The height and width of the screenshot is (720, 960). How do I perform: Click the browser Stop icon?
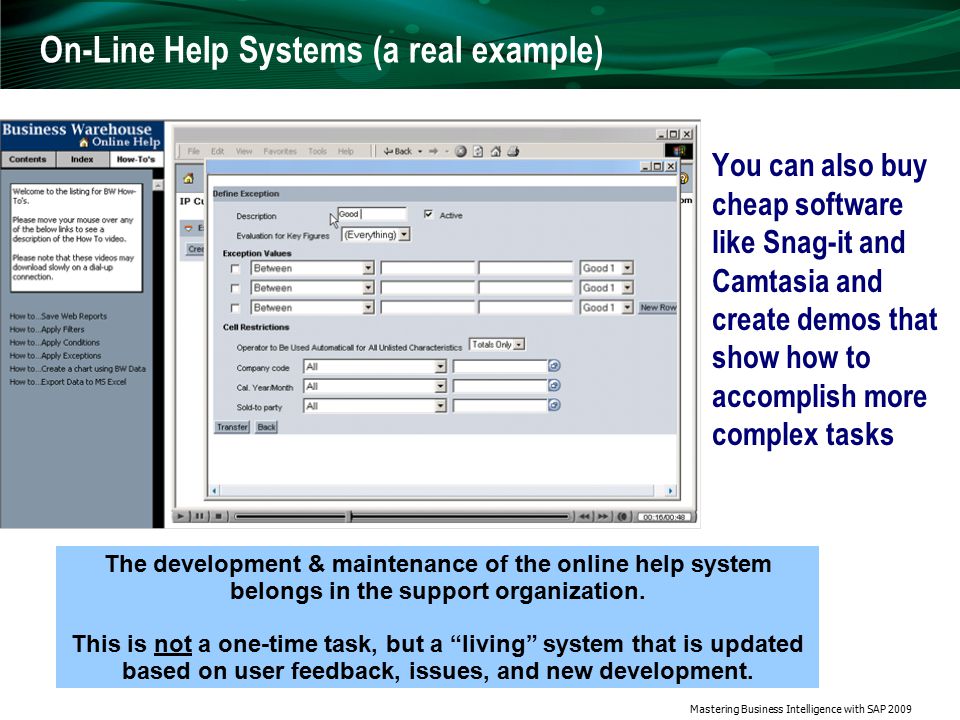pos(461,151)
